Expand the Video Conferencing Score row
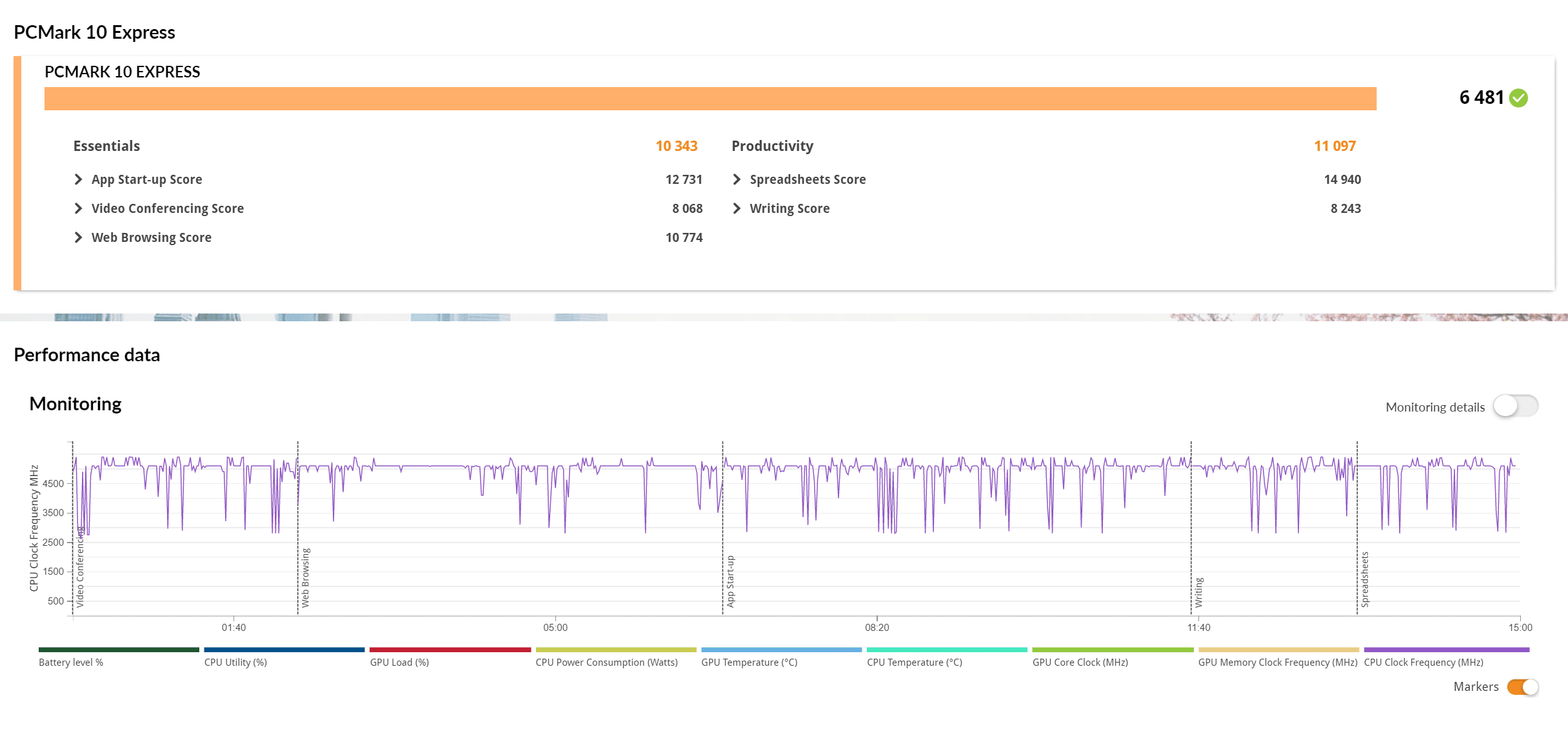This screenshot has height=738, width=1568. click(x=78, y=208)
